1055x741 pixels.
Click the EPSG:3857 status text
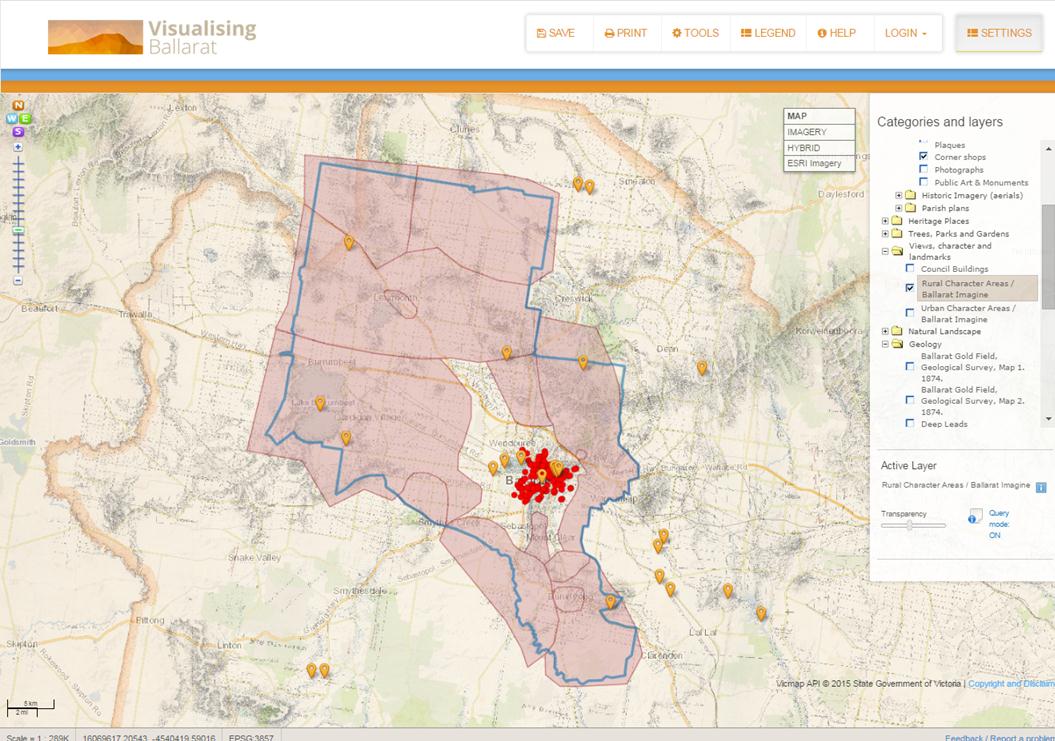(251, 737)
